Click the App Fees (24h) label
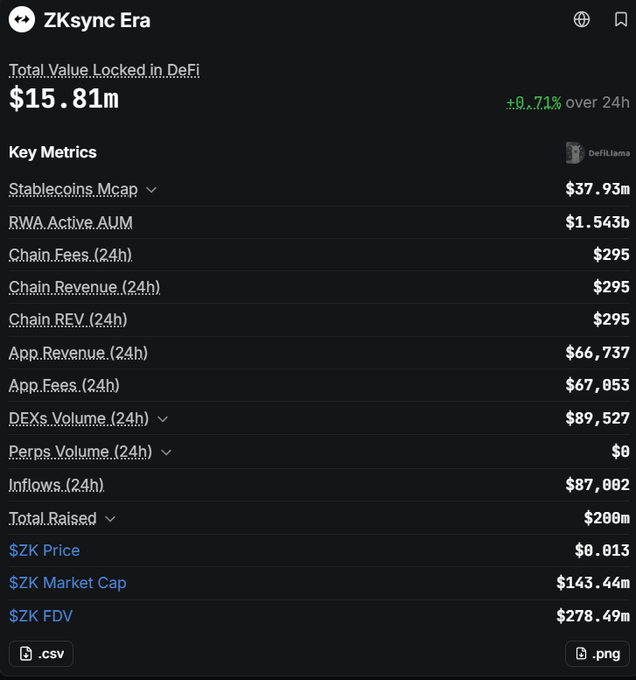 tap(64, 386)
